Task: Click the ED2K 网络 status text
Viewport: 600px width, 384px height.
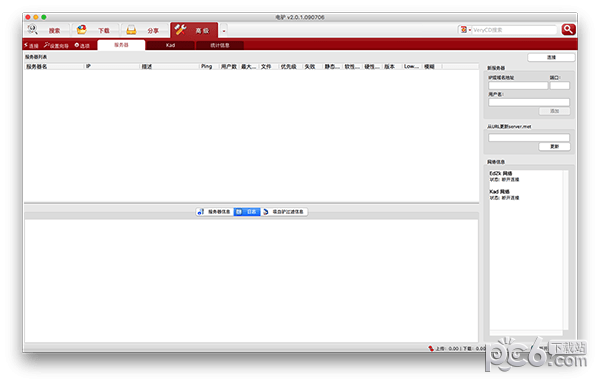Action: click(501, 173)
